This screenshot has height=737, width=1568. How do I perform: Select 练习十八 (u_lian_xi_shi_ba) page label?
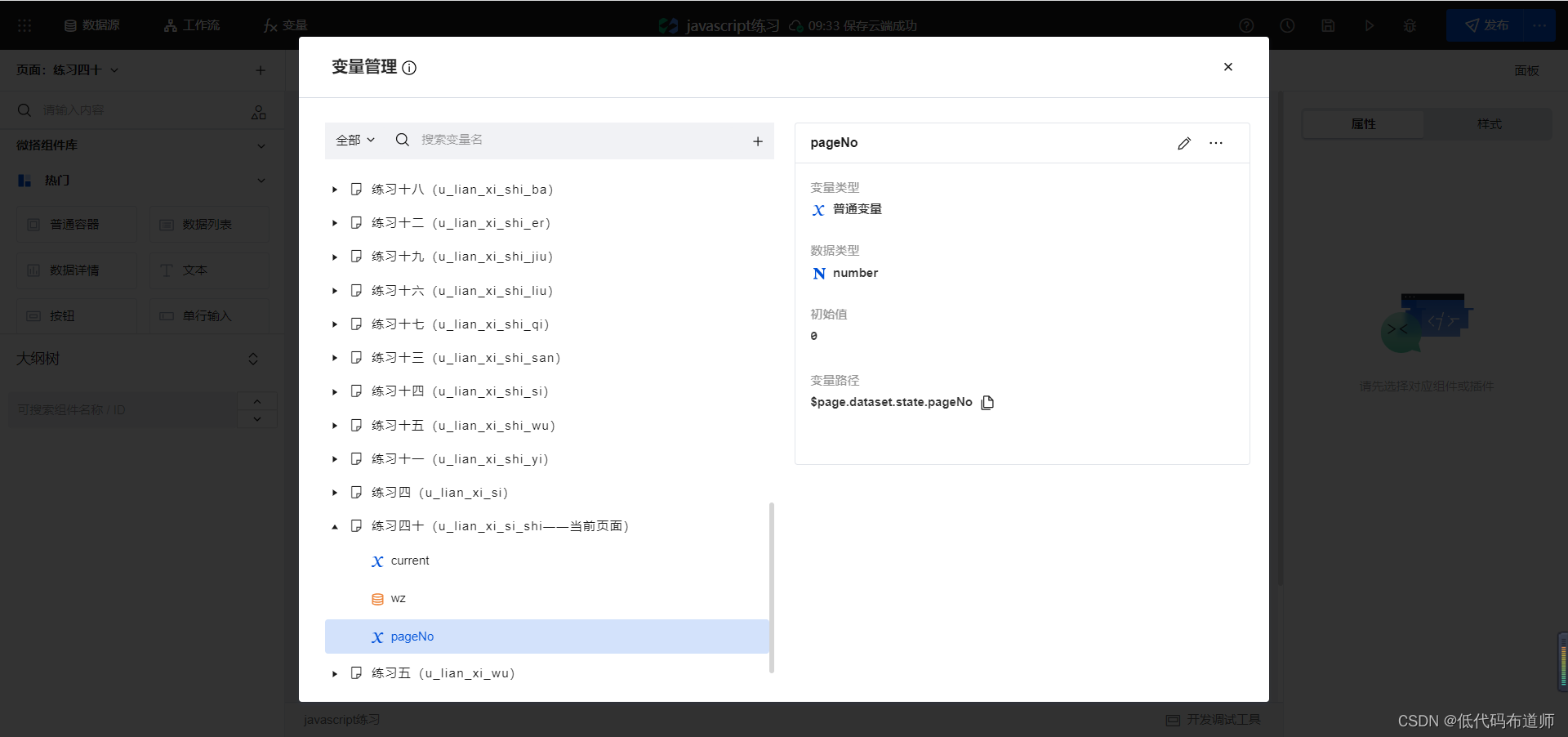tap(462, 190)
